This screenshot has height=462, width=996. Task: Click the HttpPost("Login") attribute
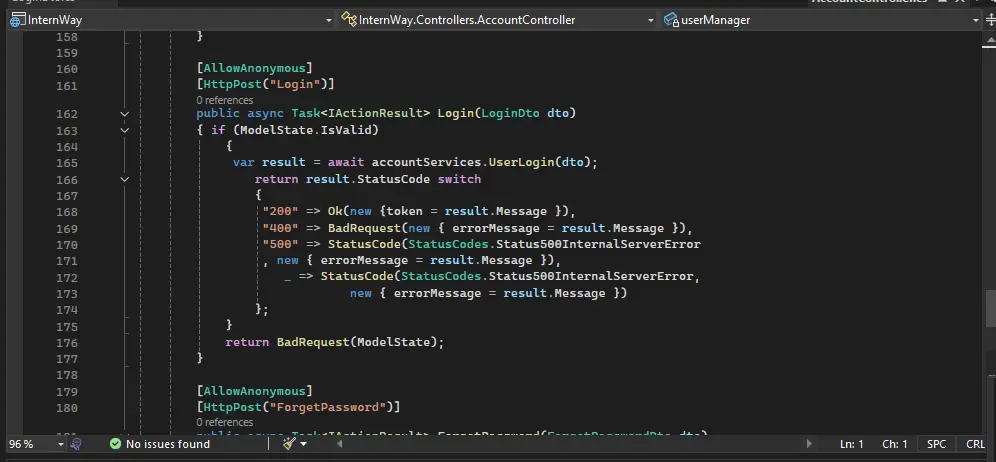click(266, 84)
